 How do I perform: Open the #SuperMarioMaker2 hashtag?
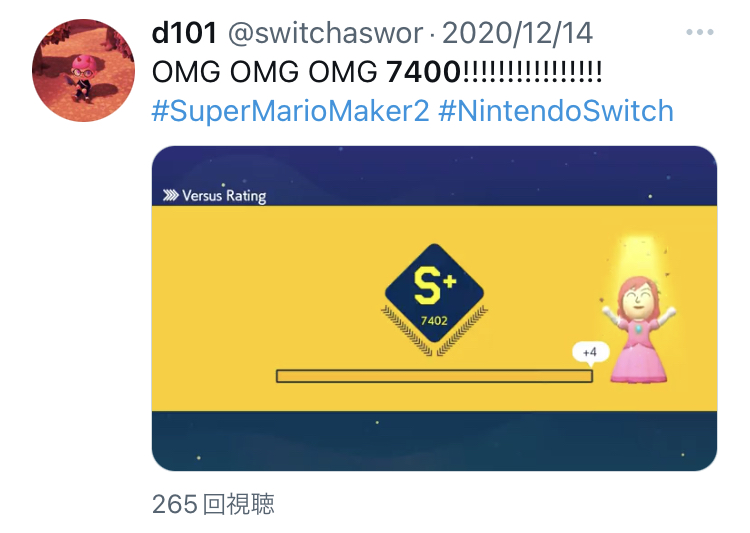coord(290,111)
